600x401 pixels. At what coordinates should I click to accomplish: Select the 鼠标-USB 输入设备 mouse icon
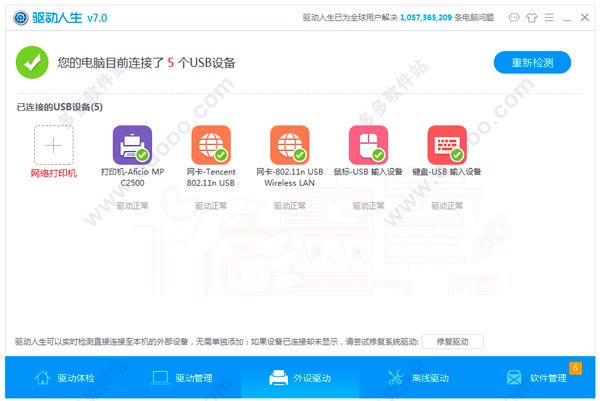tap(368, 145)
